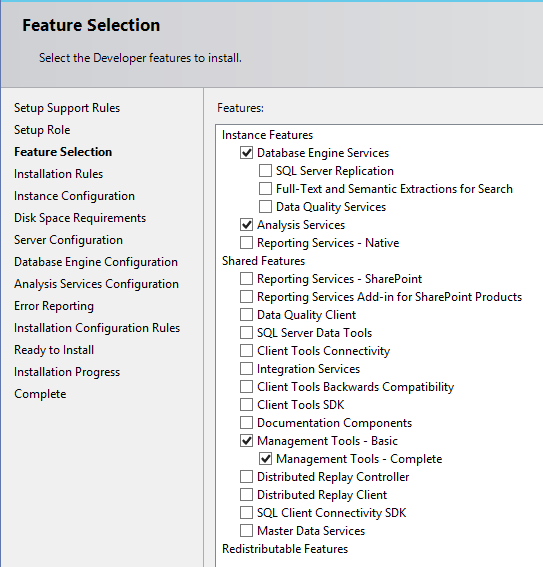
Task: Enable the Data Quality Client checkbox
Action: (247, 315)
